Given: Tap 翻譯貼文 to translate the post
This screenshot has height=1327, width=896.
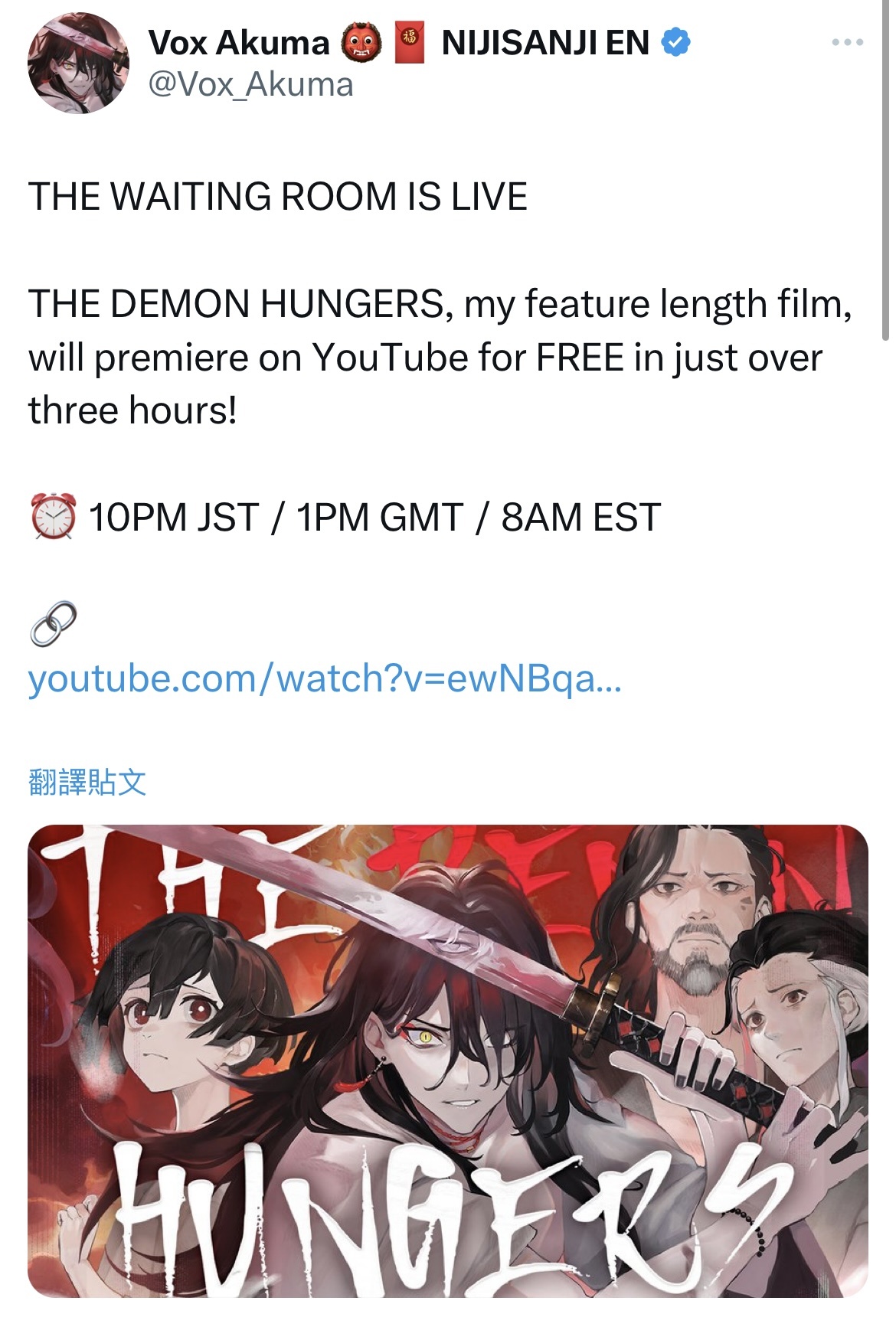Looking at the screenshot, I should tap(87, 782).
